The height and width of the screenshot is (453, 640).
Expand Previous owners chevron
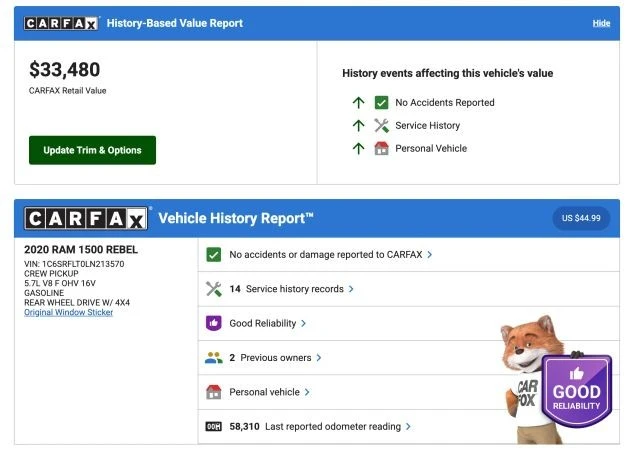[x=319, y=358]
